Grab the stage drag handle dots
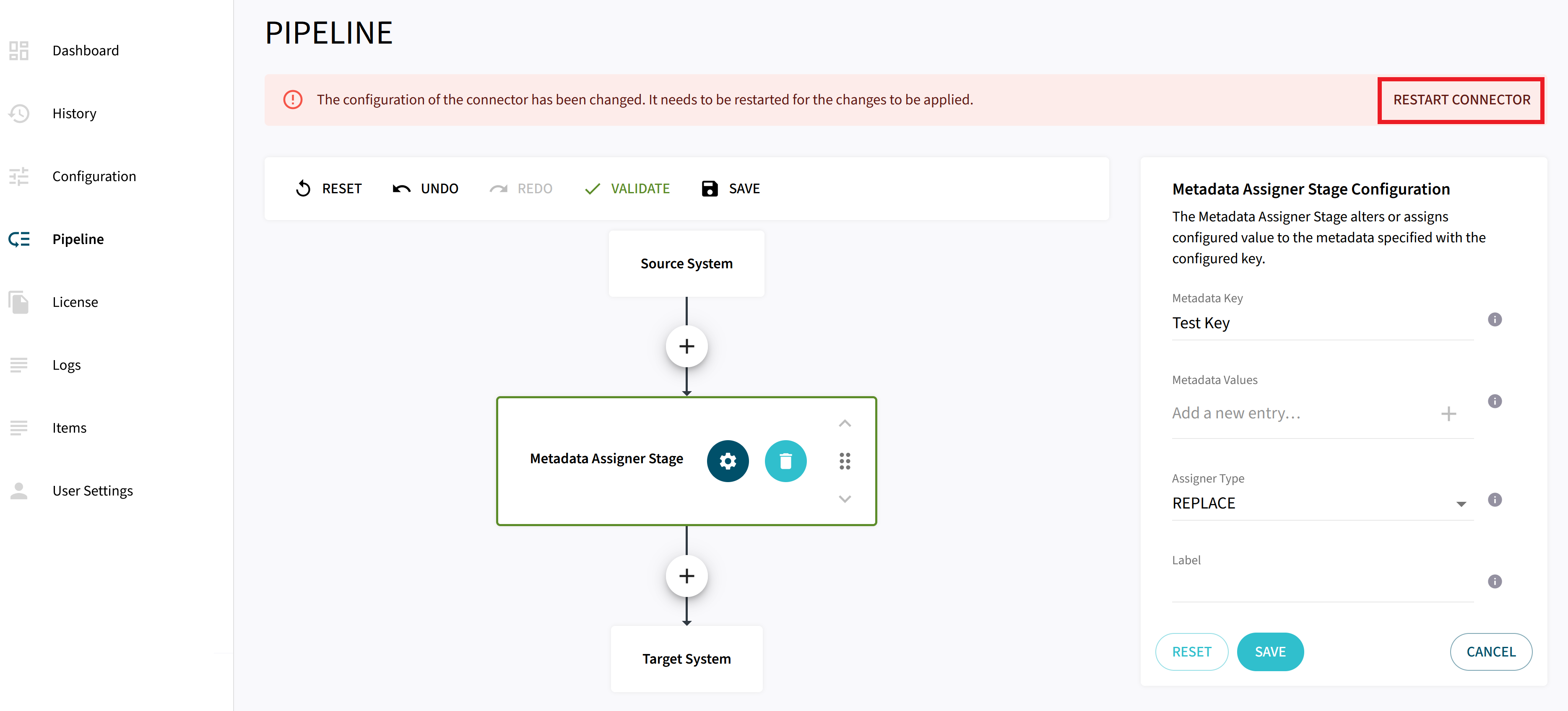The width and height of the screenshot is (1568, 711). pyautogui.click(x=844, y=461)
